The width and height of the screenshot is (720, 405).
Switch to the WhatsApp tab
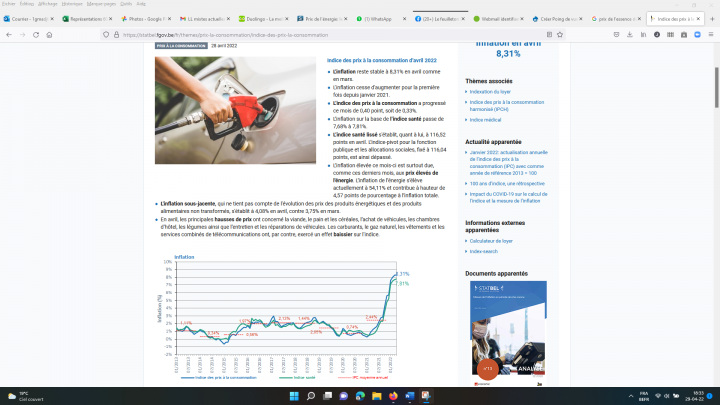381,19
